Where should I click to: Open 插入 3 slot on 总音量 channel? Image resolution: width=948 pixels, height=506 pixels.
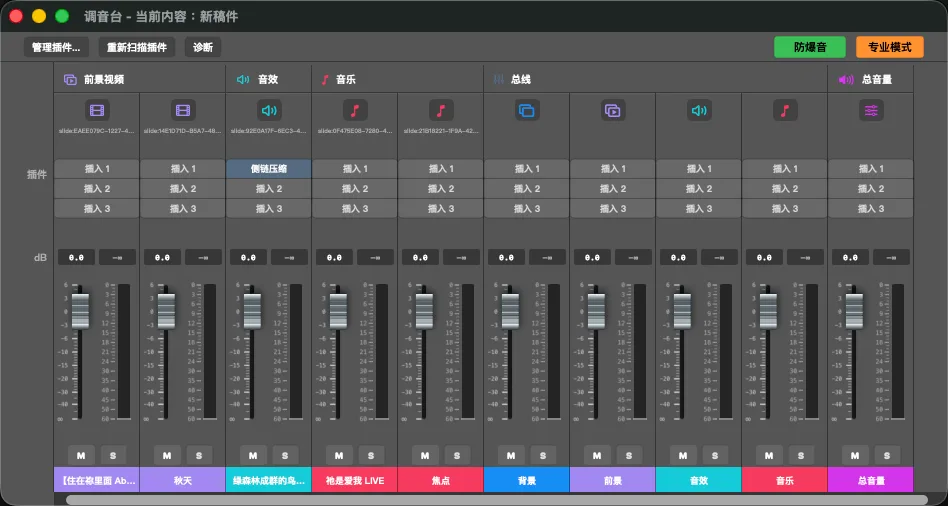pyautogui.click(x=871, y=209)
